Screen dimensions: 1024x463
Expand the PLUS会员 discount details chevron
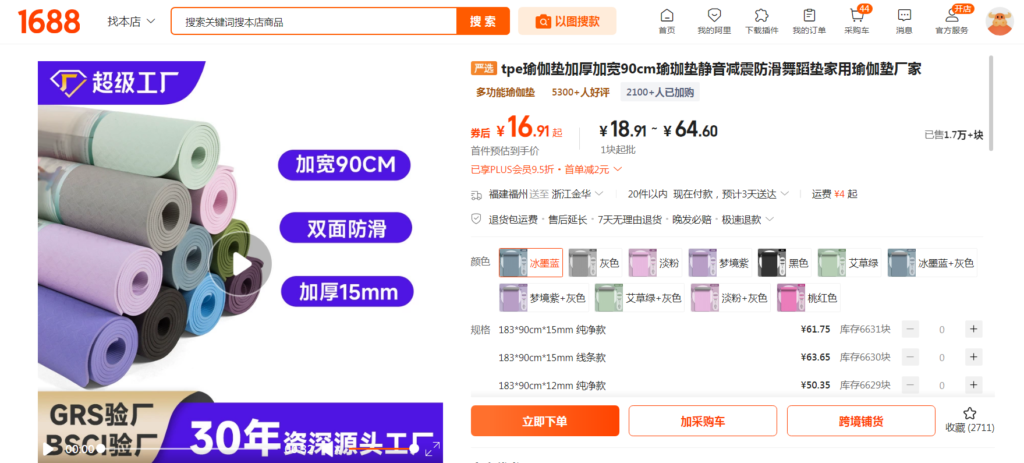[619, 169]
